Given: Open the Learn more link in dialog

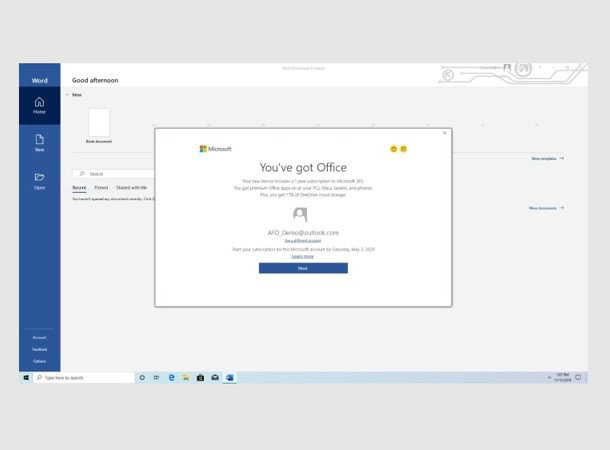Looking at the screenshot, I should (302, 256).
